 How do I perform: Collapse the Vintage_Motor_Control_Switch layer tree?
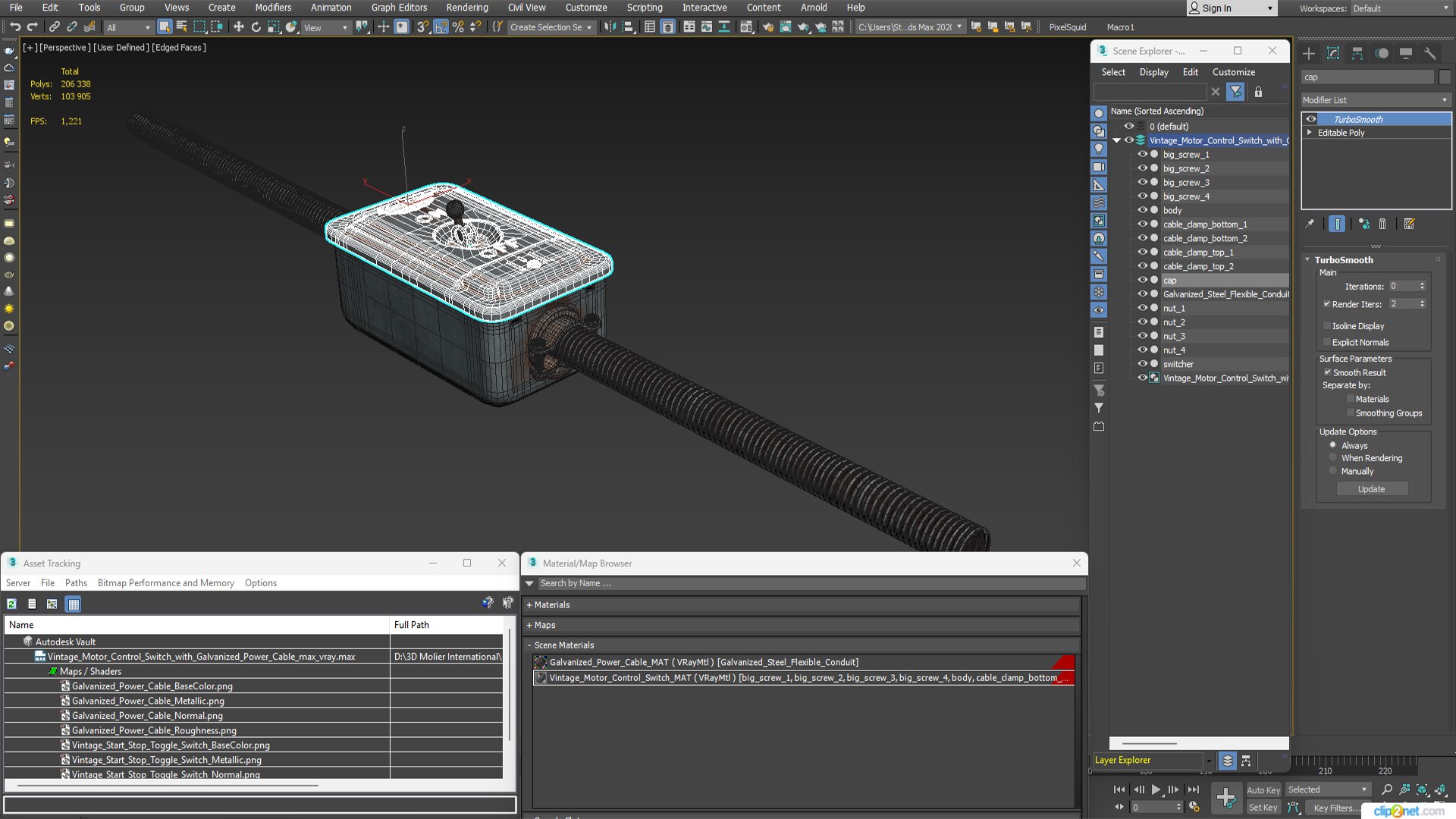(x=1116, y=140)
